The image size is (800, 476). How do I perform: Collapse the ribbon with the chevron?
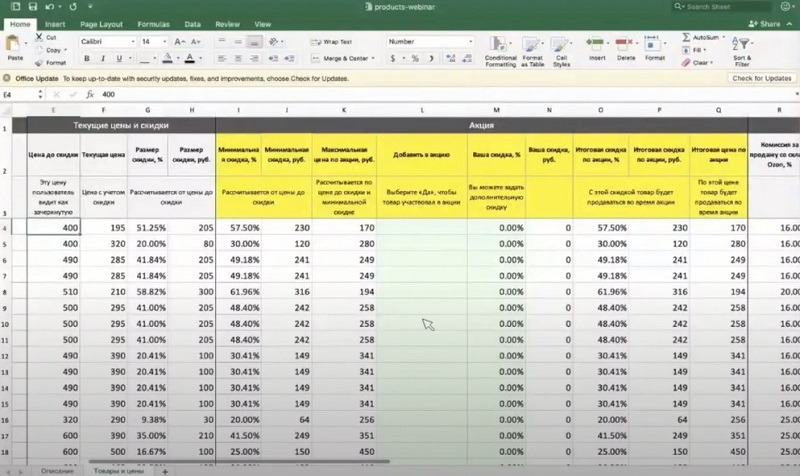point(789,24)
